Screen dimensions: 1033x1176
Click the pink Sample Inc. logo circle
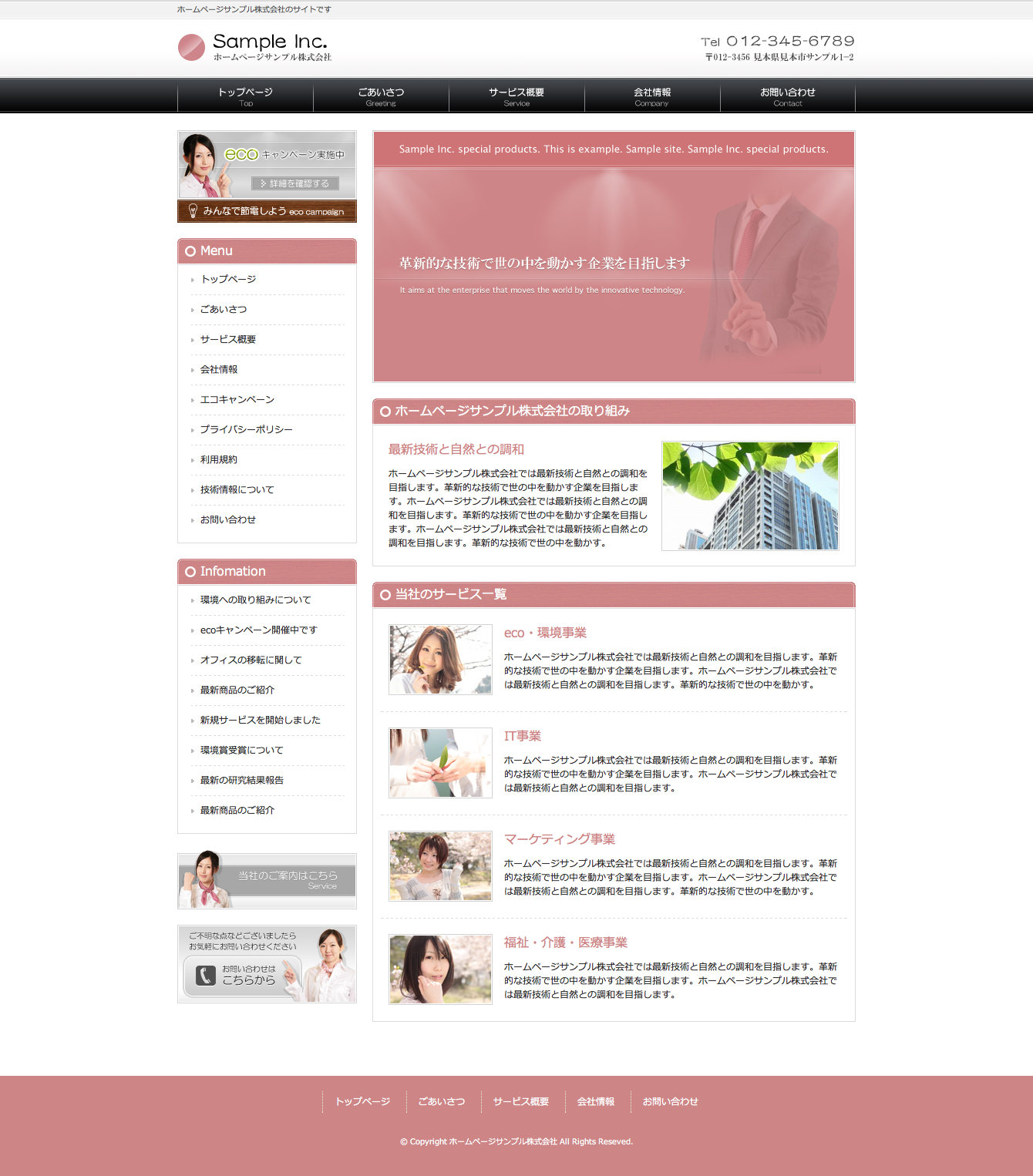(191, 47)
